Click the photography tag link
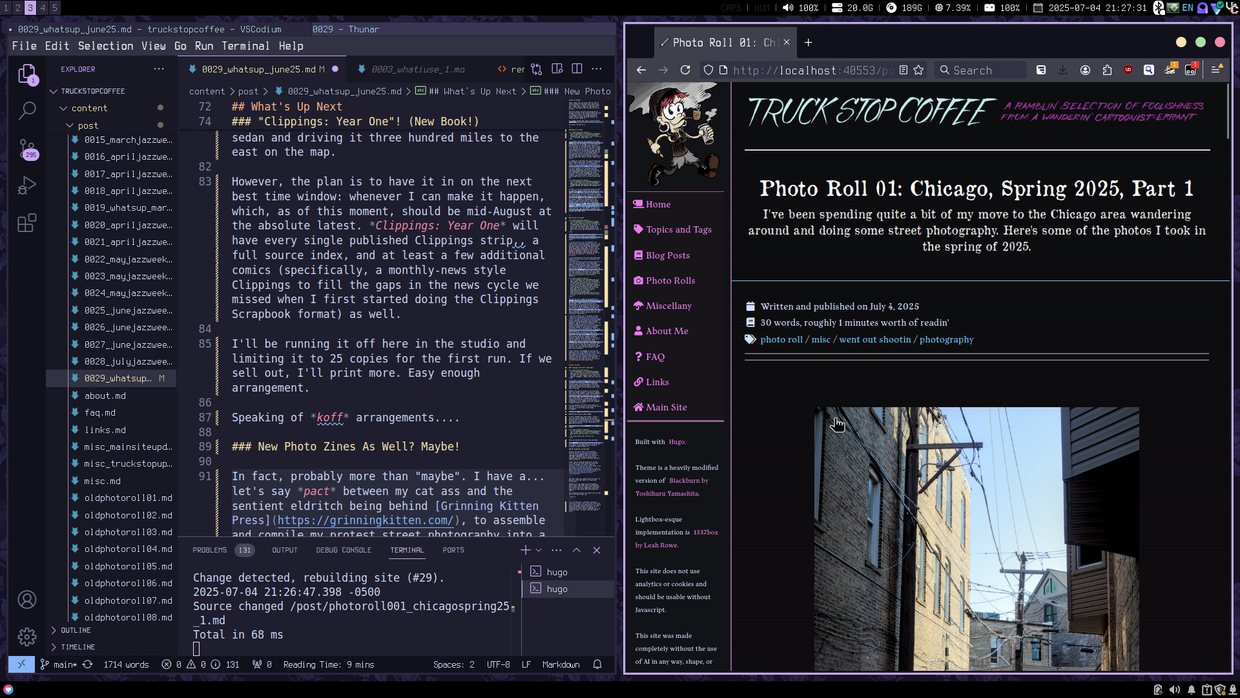1240x698 pixels. pos(946,339)
